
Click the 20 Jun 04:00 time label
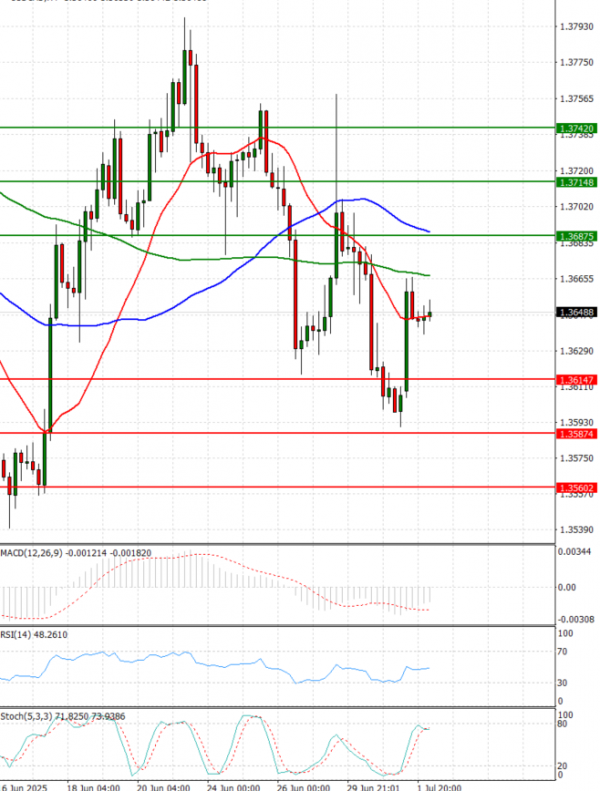click(163, 787)
